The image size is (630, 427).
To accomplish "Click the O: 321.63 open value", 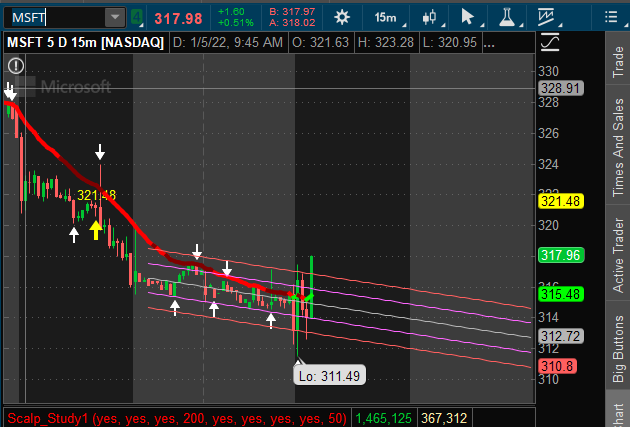I will click(320, 42).
